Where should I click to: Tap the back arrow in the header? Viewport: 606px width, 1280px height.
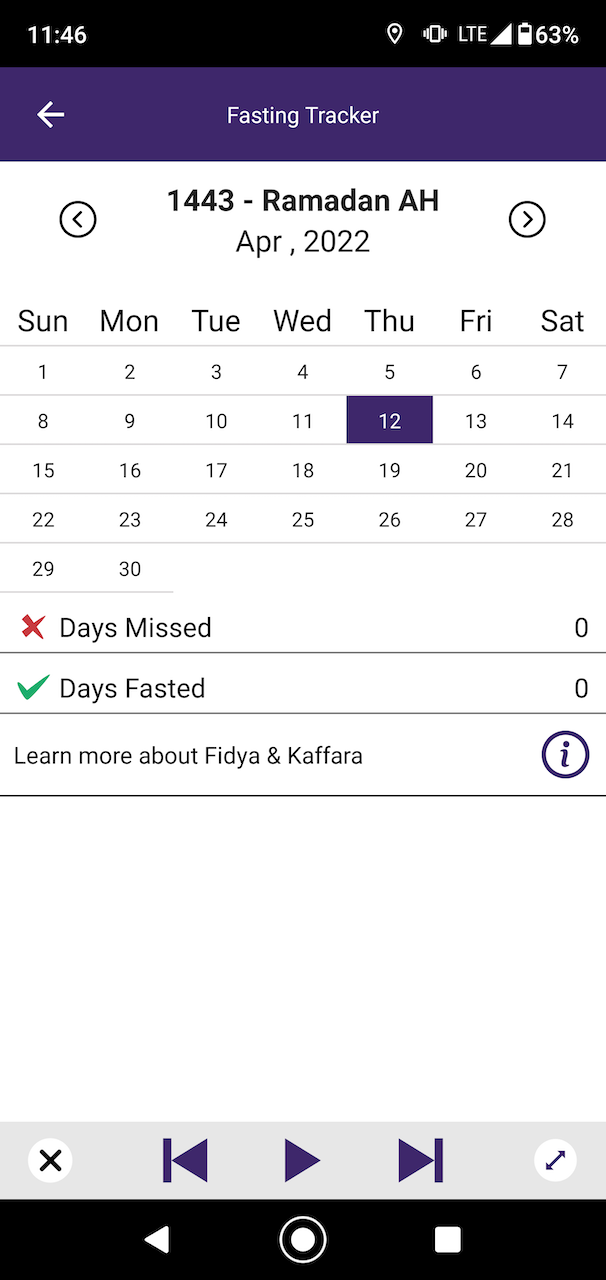click(x=51, y=115)
